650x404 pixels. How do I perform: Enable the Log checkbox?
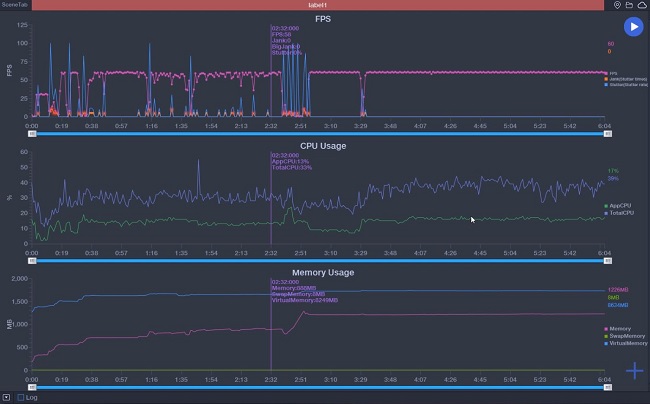21,397
